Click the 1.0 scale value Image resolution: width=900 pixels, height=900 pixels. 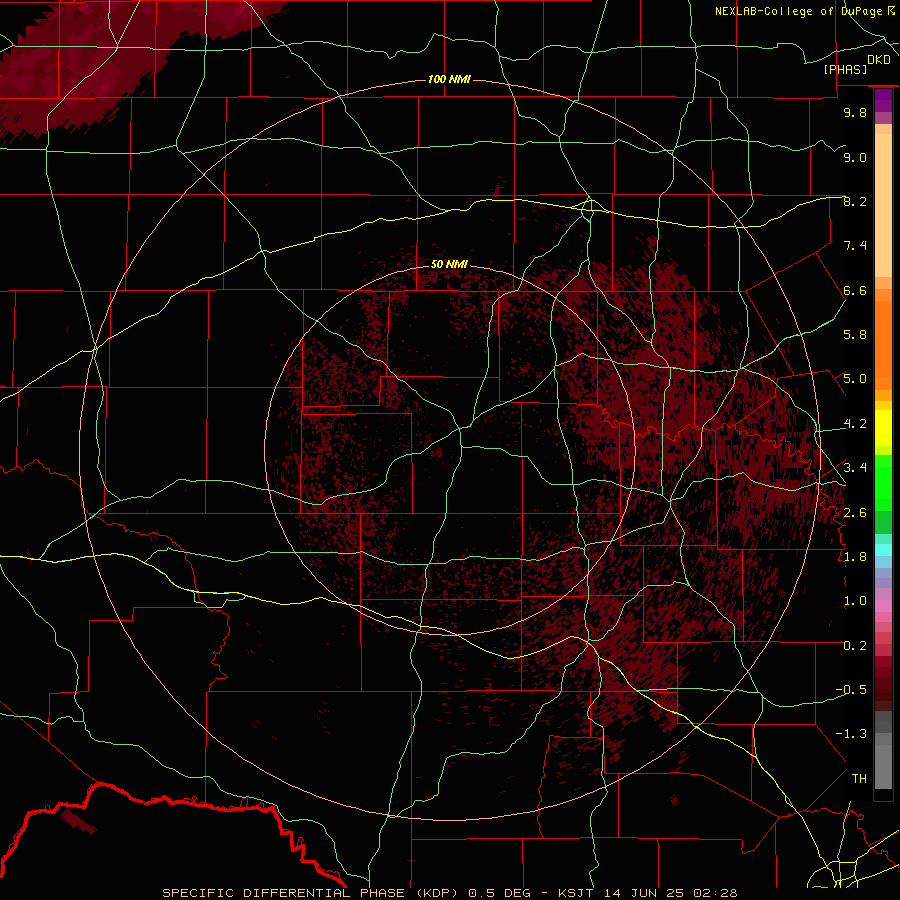tap(855, 601)
